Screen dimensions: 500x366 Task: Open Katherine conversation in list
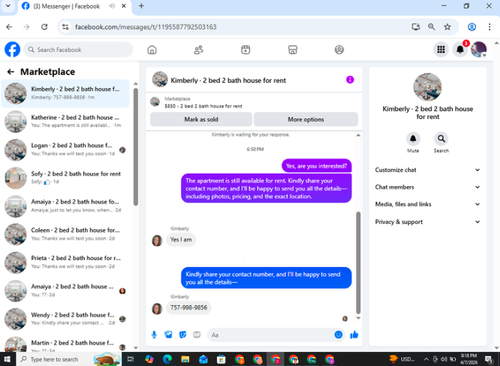[x=65, y=122]
